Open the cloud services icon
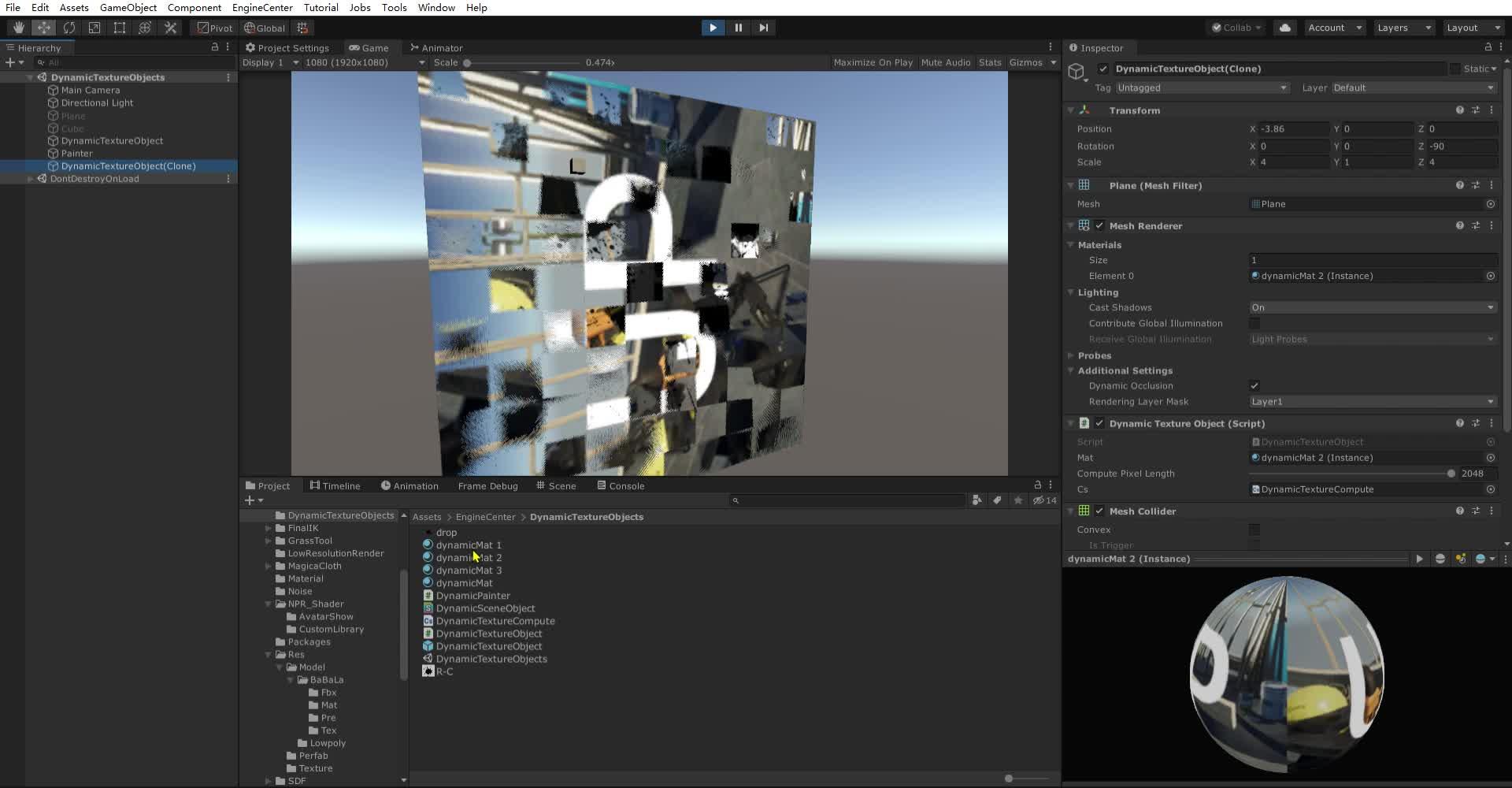 [1285, 28]
